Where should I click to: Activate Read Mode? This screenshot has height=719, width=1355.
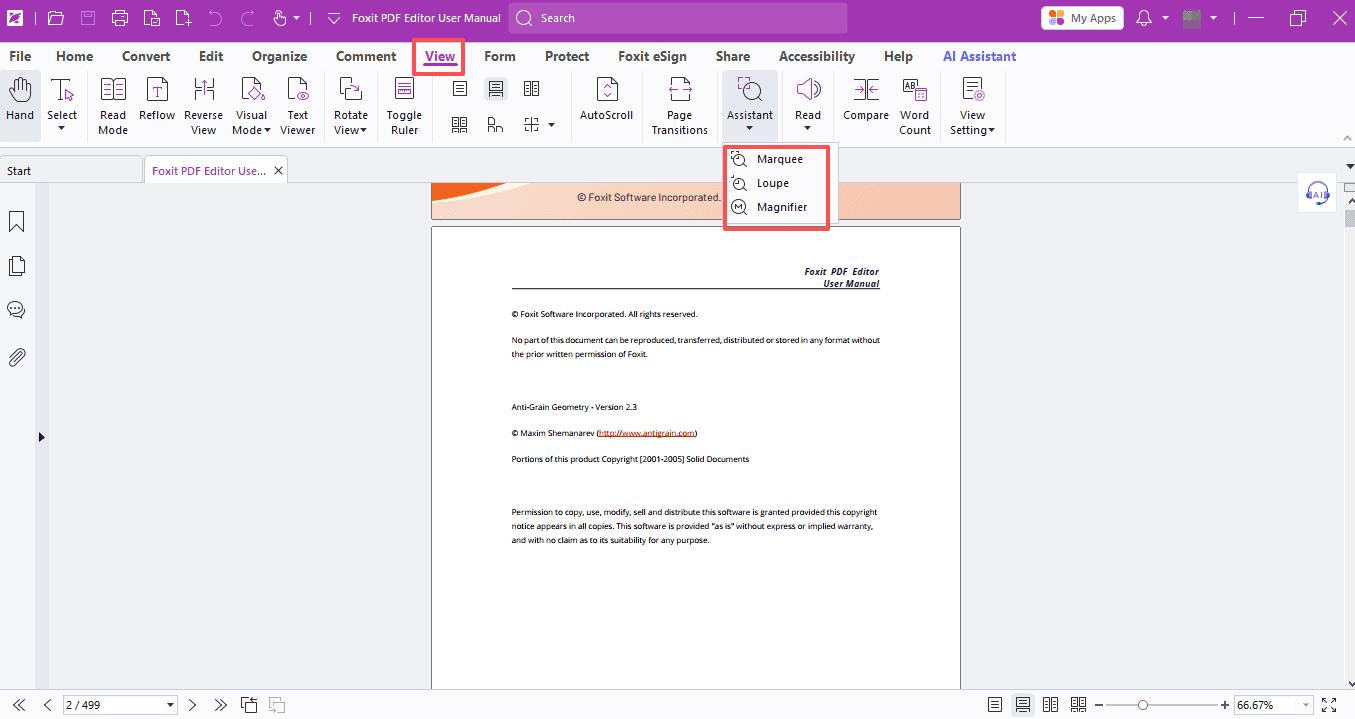(x=113, y=106)
